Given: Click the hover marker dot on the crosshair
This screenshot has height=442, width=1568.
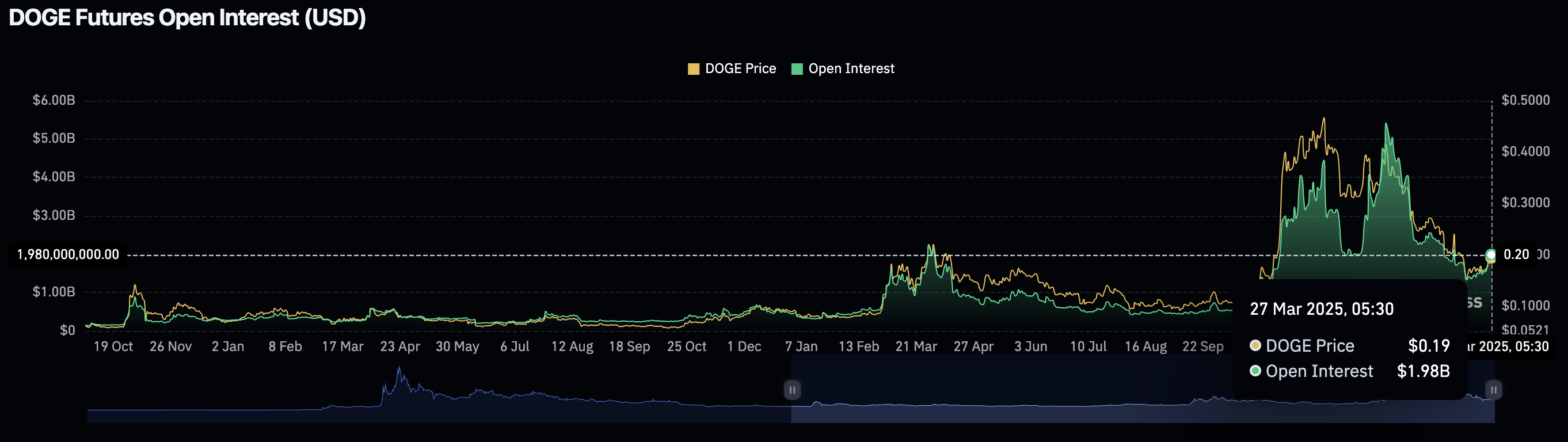Looking at the screenshot, I should pyautogui.click(x=1491, y=255).
